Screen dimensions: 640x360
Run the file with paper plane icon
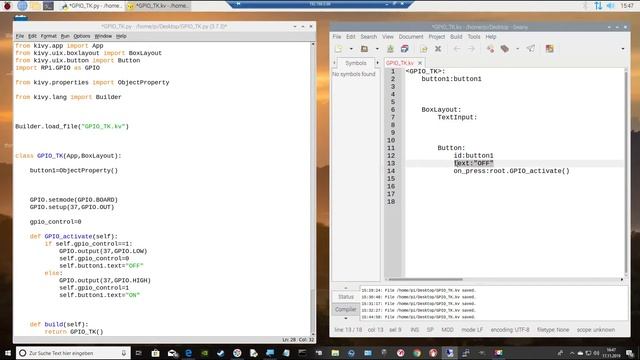pos(531,49)
